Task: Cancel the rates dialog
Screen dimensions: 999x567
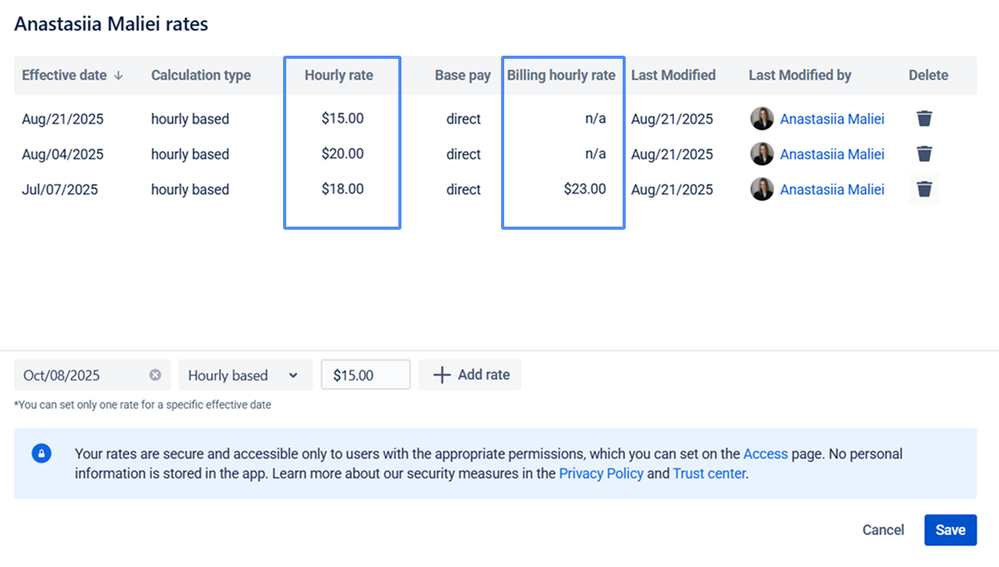Action: point(883,530)
